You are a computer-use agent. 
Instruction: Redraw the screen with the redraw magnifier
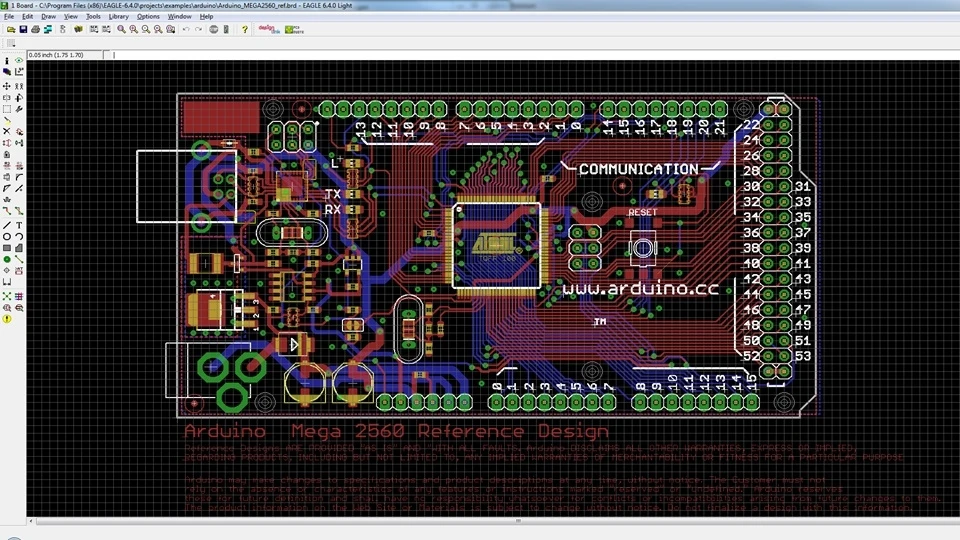(158, 29)
